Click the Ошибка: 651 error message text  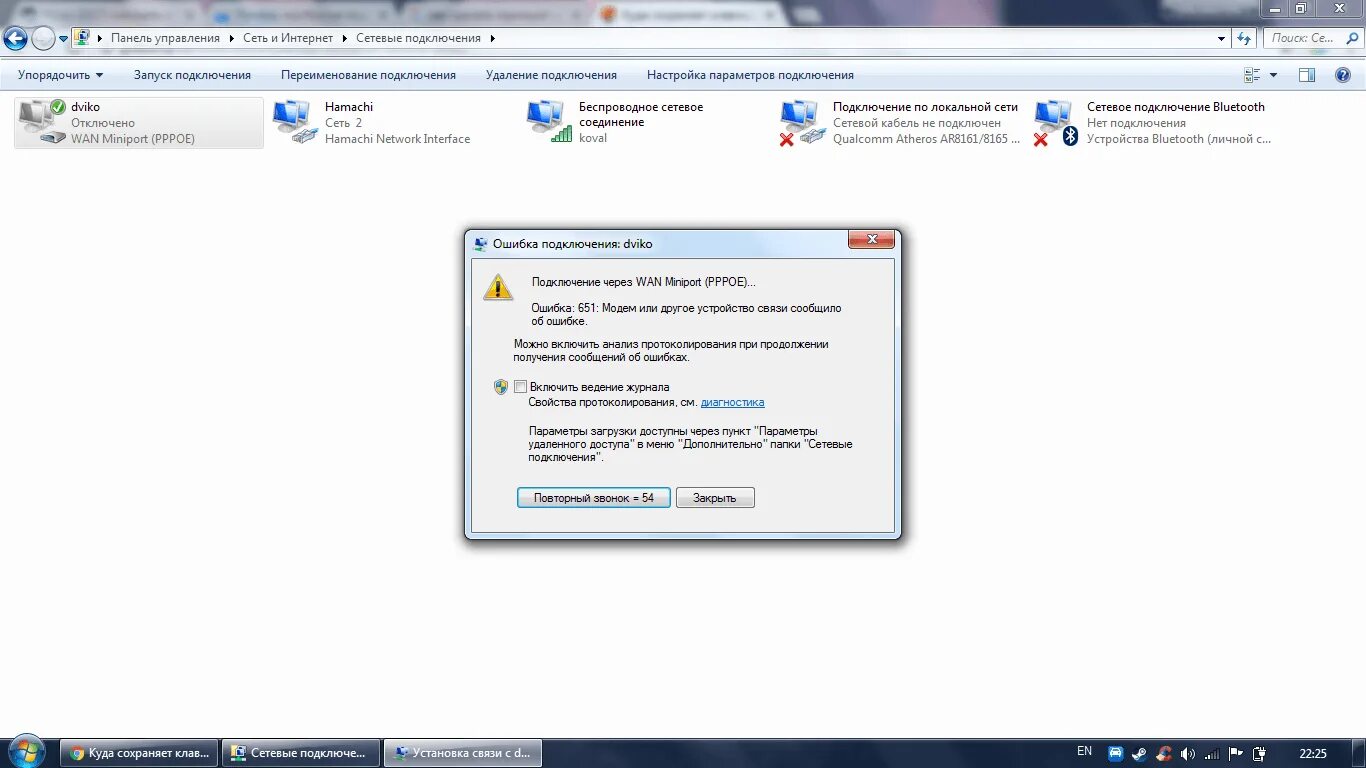(x=686, y=315)
